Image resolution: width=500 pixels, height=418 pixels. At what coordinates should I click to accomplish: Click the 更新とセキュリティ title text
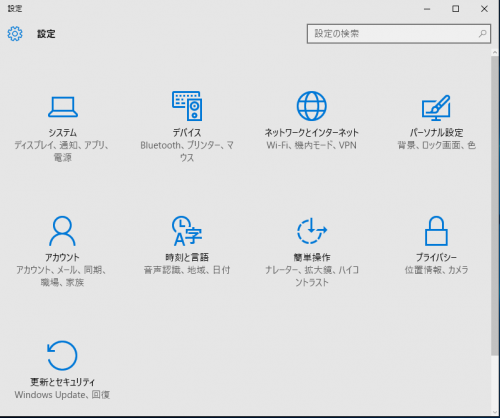62,382
